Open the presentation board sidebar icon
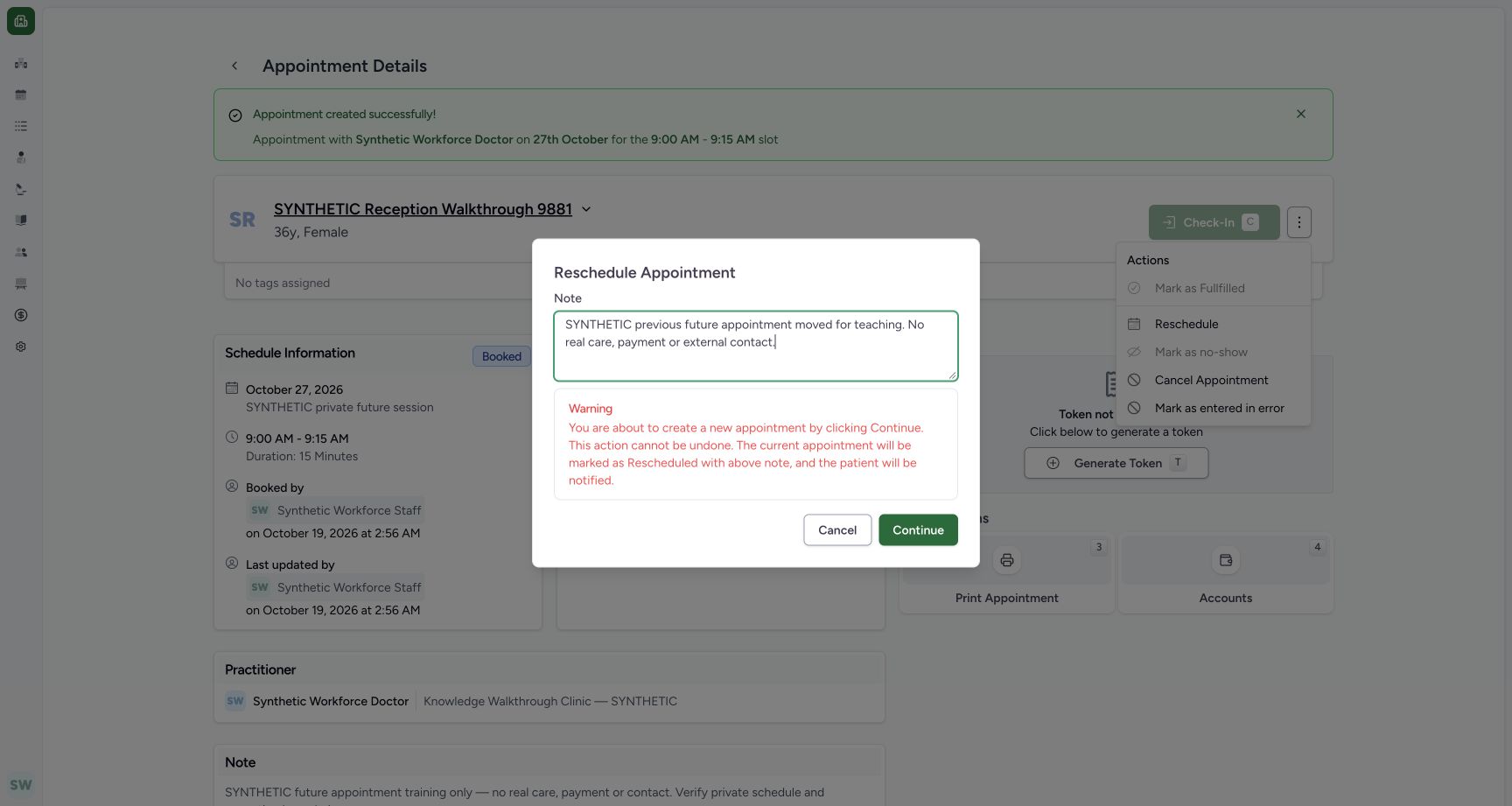The height and width of the screenshot is (806, 1512). (21, 284)
